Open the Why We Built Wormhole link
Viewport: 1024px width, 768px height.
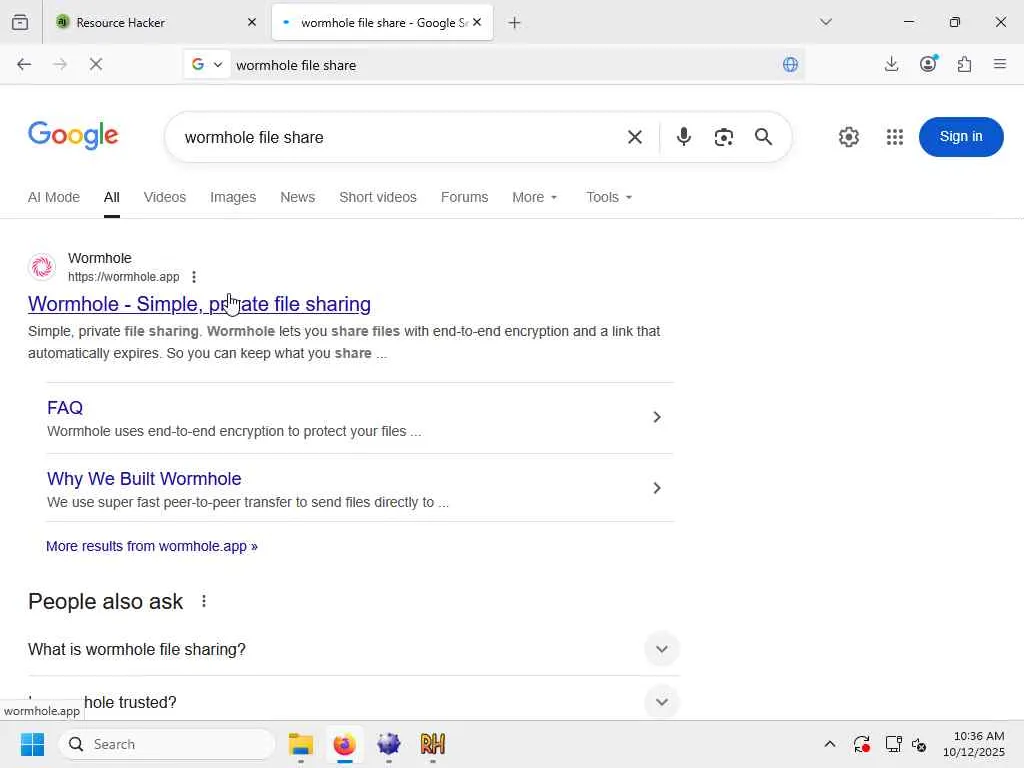point(144,479)
